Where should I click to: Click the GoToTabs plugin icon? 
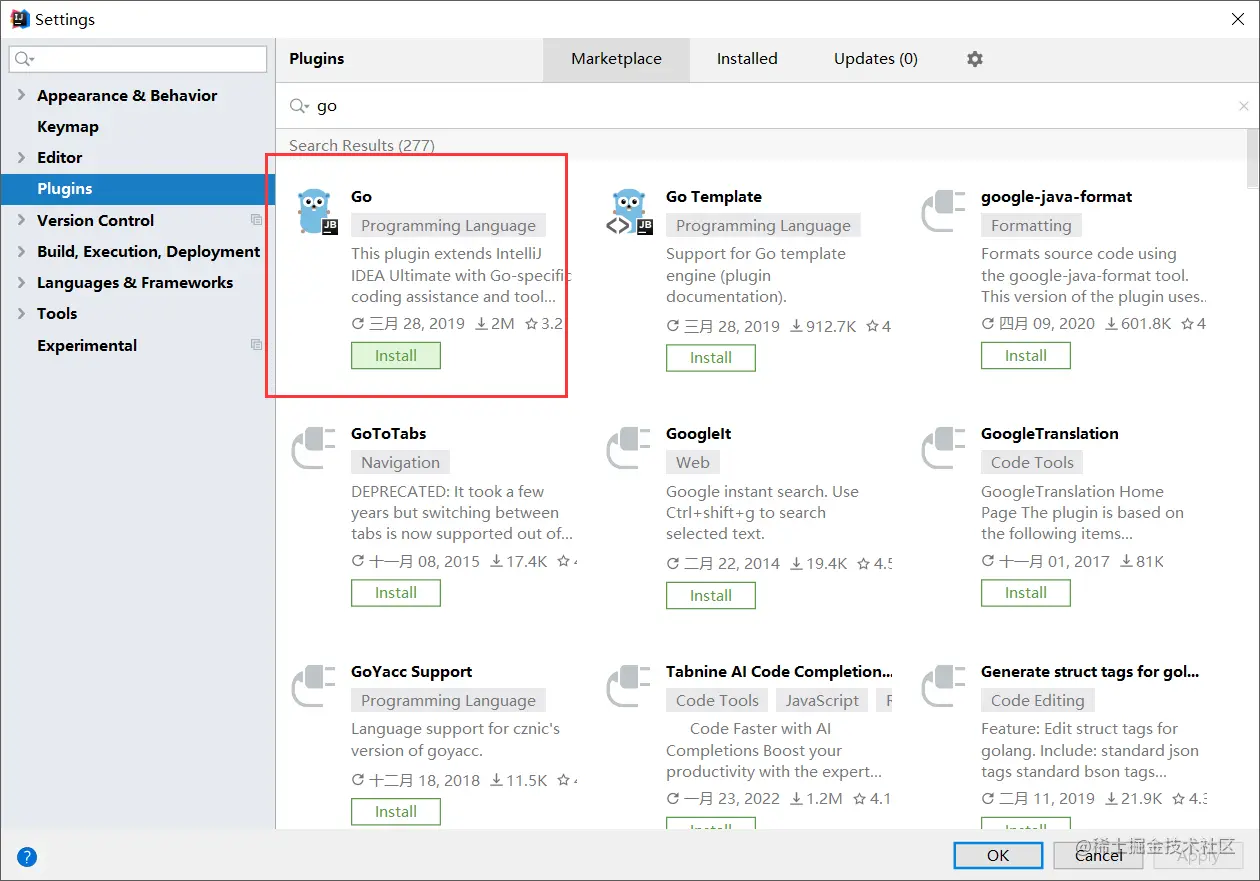coord(313,448)
